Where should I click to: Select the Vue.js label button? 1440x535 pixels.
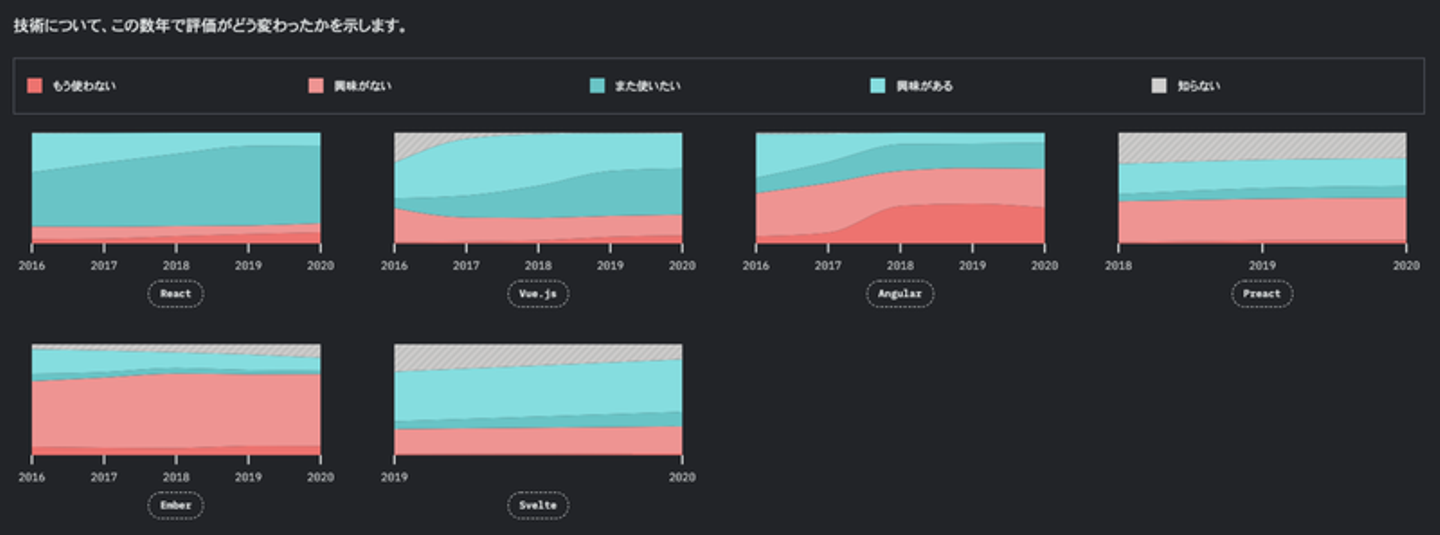[x=538, y=294]
